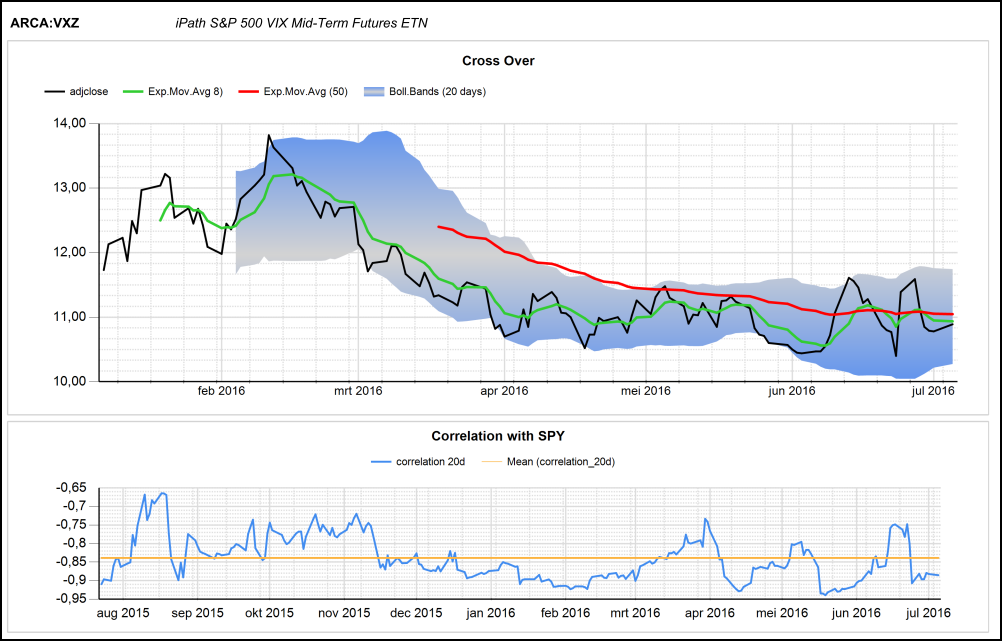Click the orange Mean correlation legend marker

pyautogui.click(x=491, y=461)
